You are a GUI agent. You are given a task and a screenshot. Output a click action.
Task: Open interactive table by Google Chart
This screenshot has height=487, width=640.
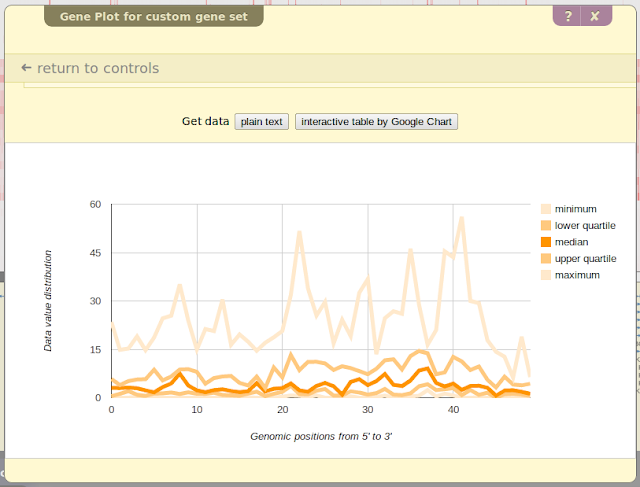click(376, 122)
